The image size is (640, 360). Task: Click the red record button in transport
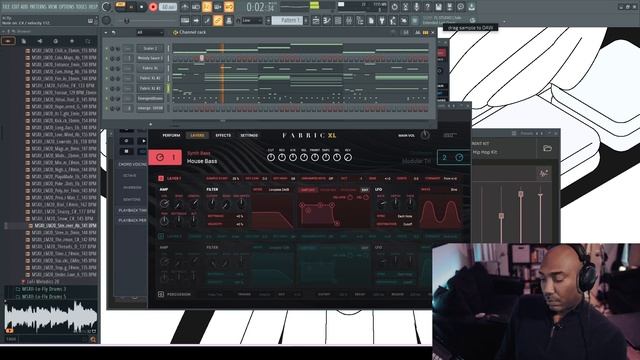coord(153,7)
